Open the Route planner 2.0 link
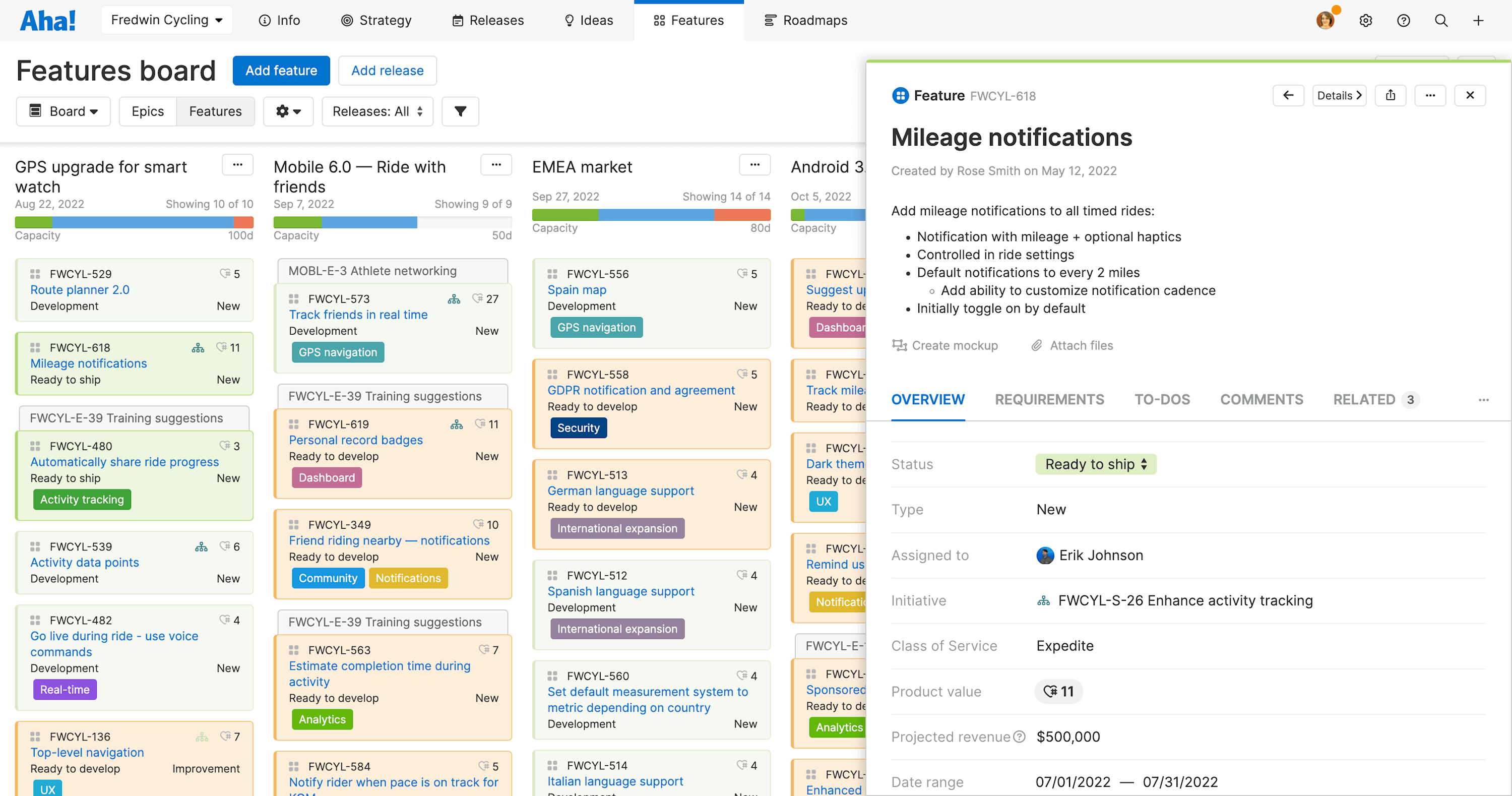 tap(80, 290)
